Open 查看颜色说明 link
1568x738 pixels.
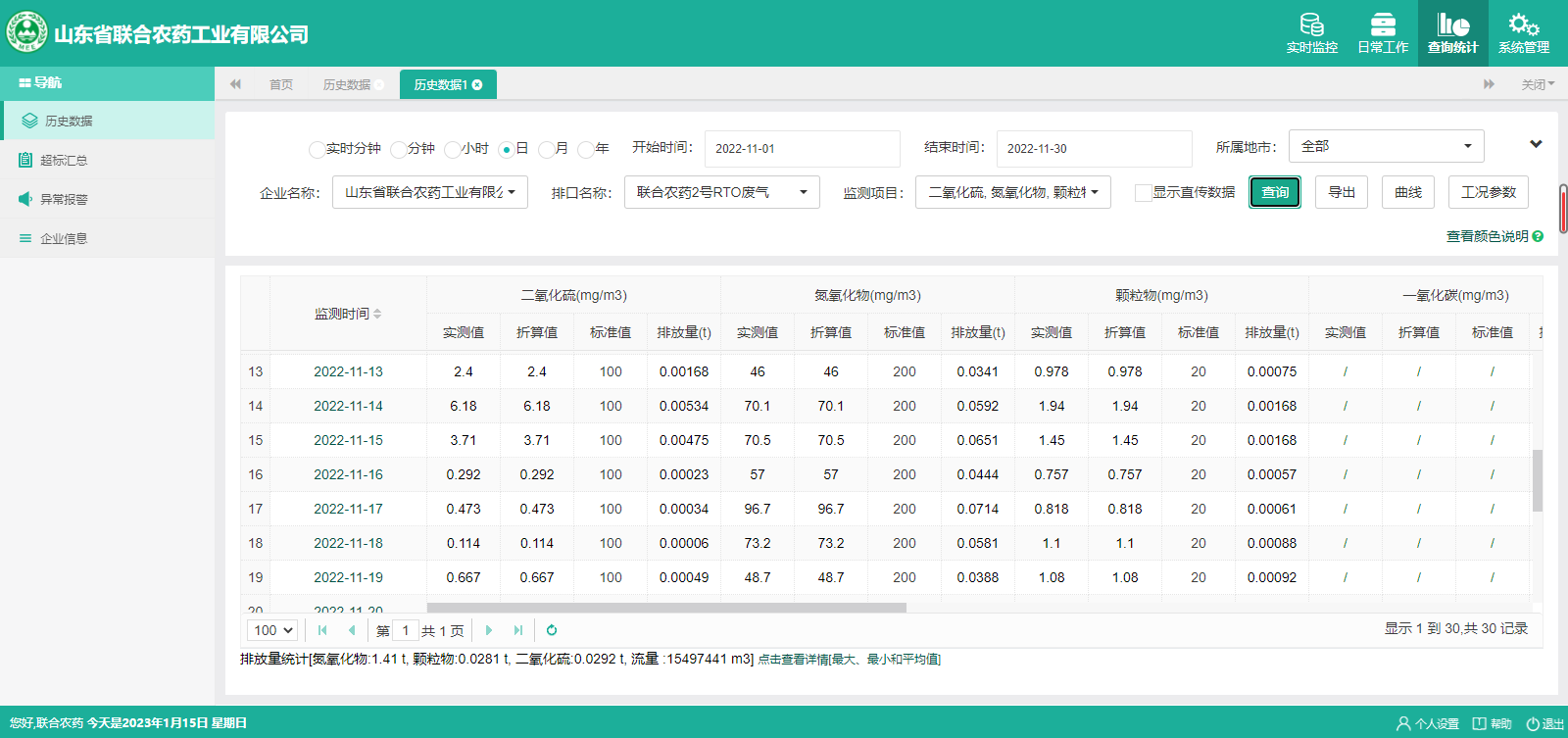point(1487,236)
